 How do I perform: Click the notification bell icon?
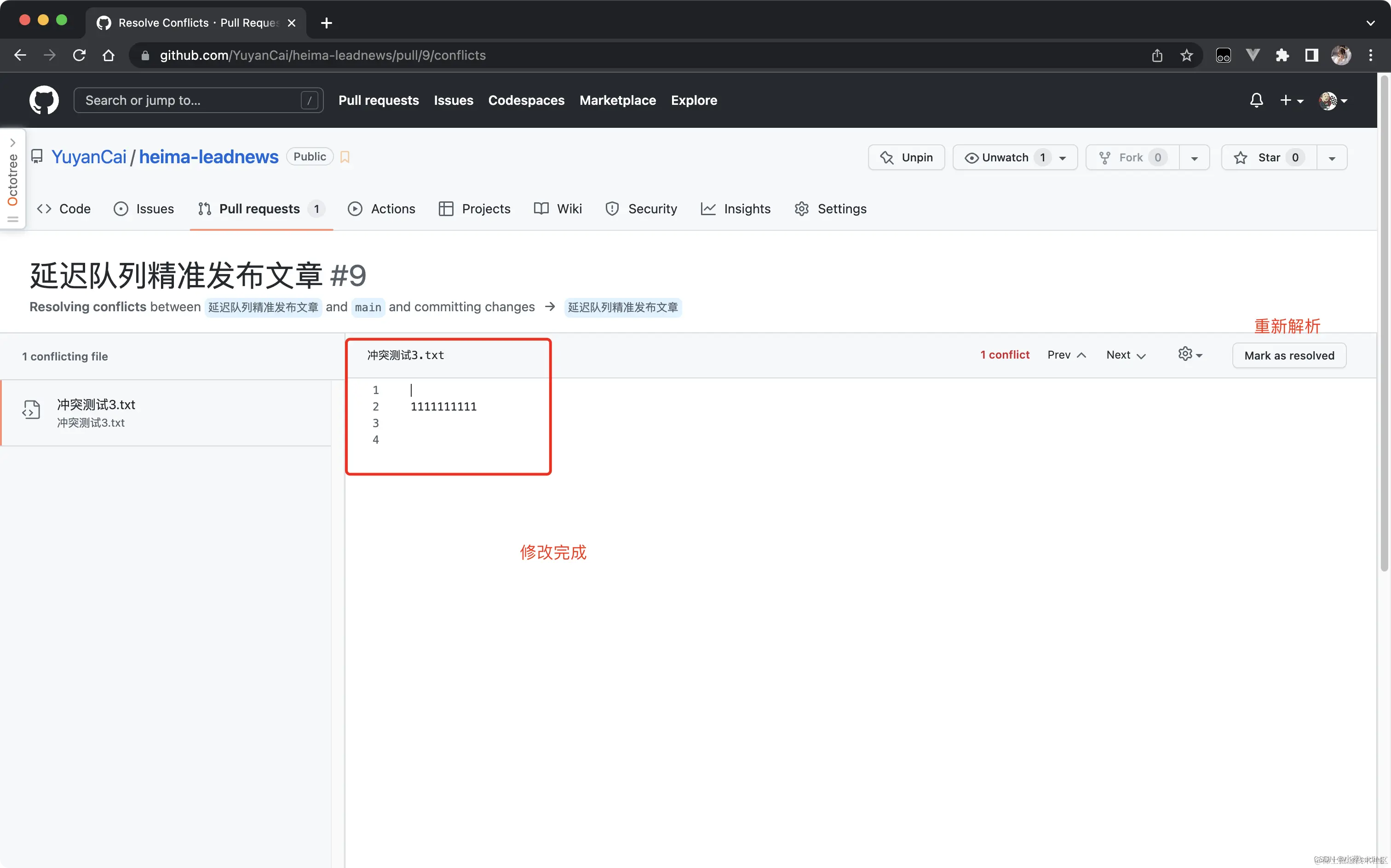point(1257,100)
